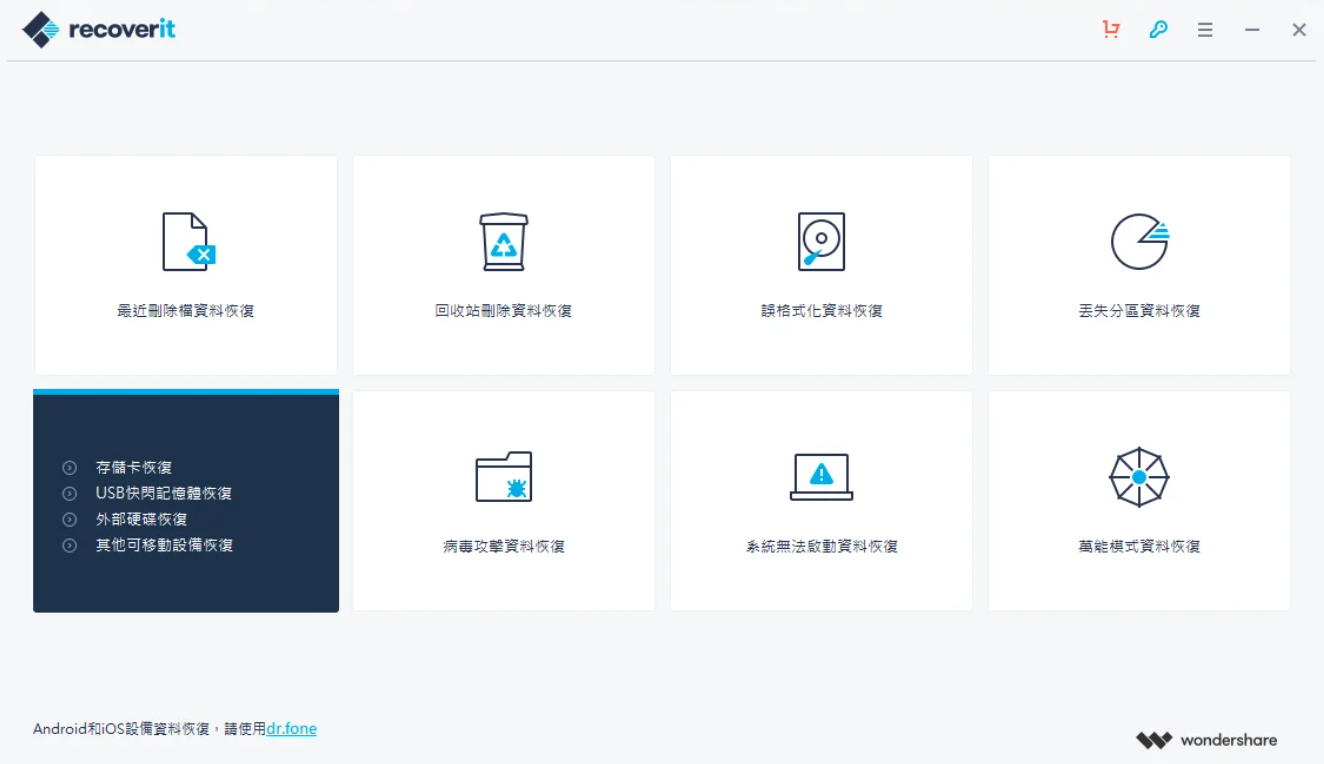Open the dr.fone link
The height and width of the screenshot is (764, 1324).
(x=291, y=729)
